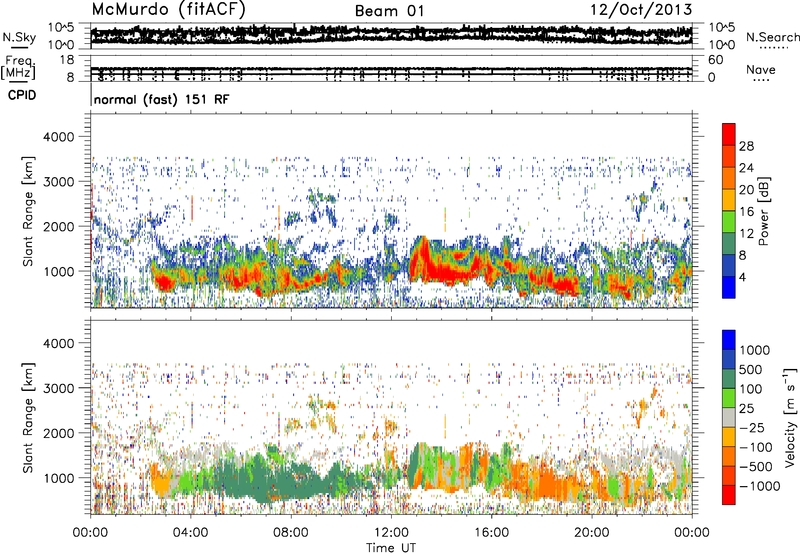This screenshot has width=800, height=554.
Task: Pick the Velocity segment between -1000 and -500
Action: click(x=729, y=475)
